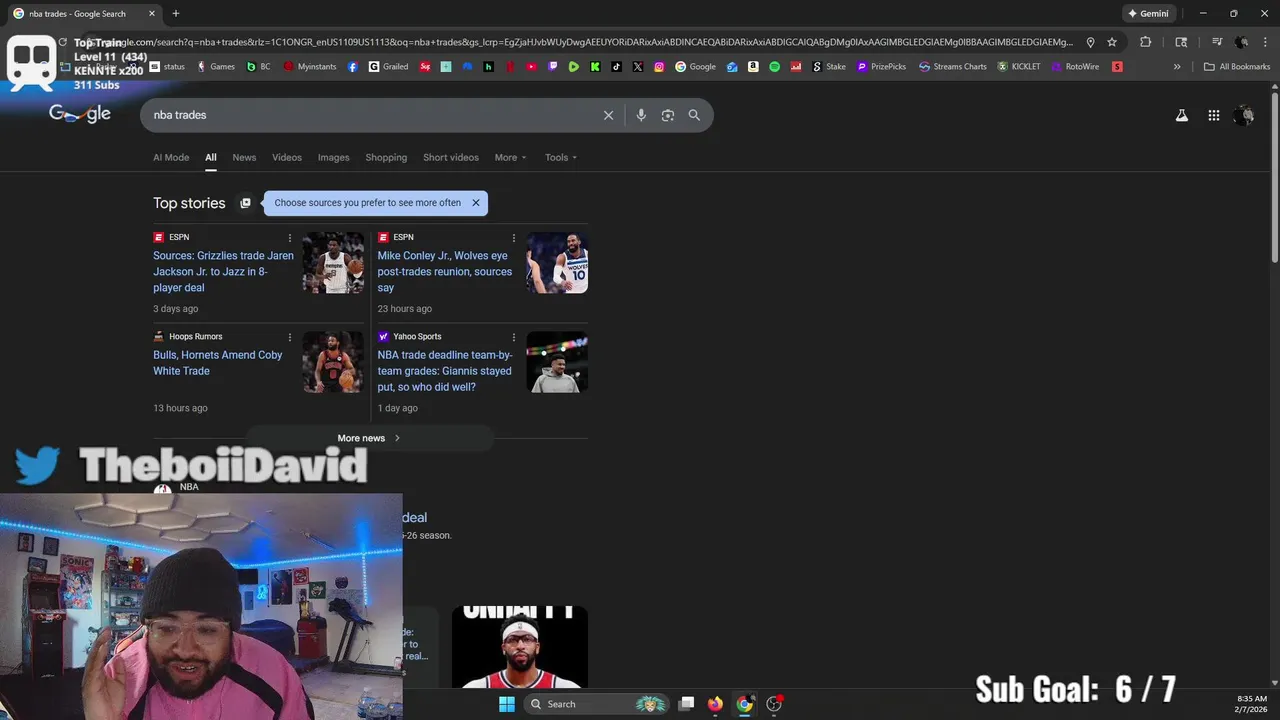Select the Videos search tab
Viewport: 1280px width, 720px height.
tap(287, 157)
